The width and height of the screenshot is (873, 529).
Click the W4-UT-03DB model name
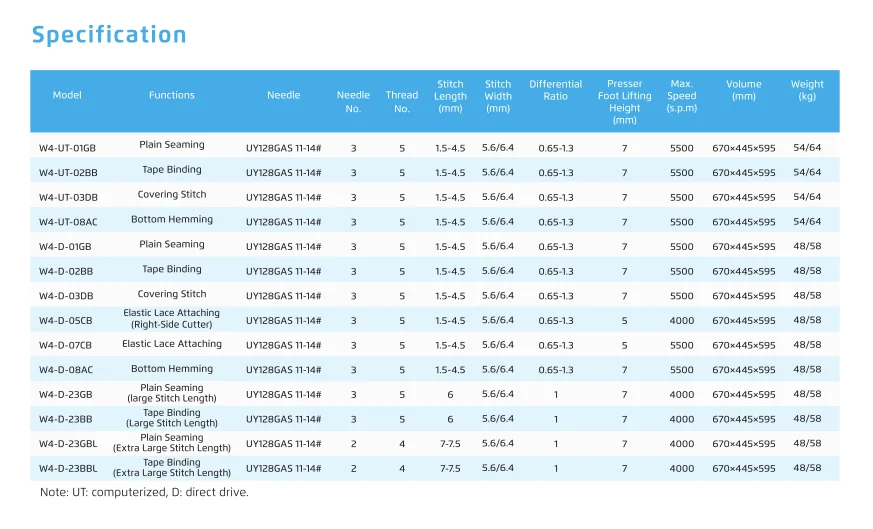click(68, 198)
